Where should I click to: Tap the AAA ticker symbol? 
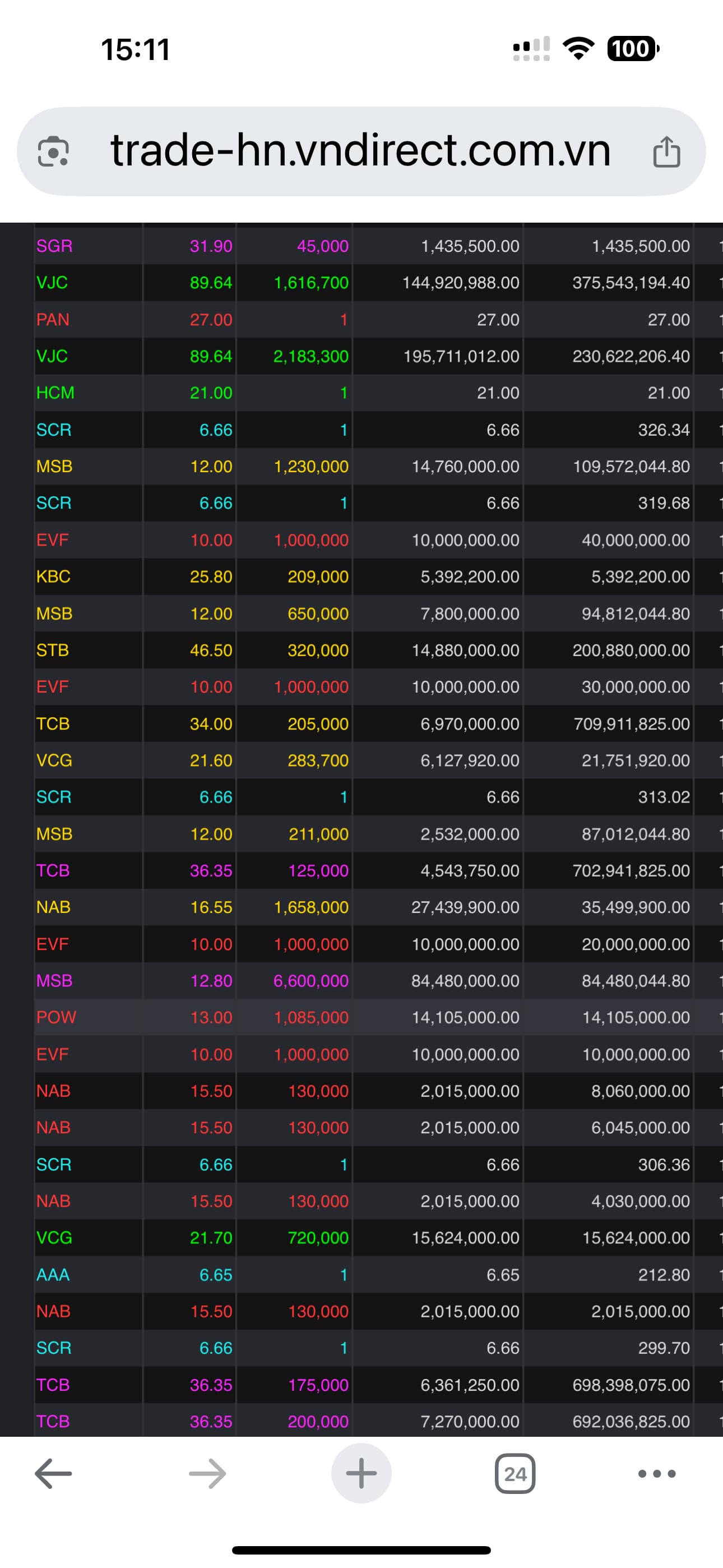tap(53, 1275)
